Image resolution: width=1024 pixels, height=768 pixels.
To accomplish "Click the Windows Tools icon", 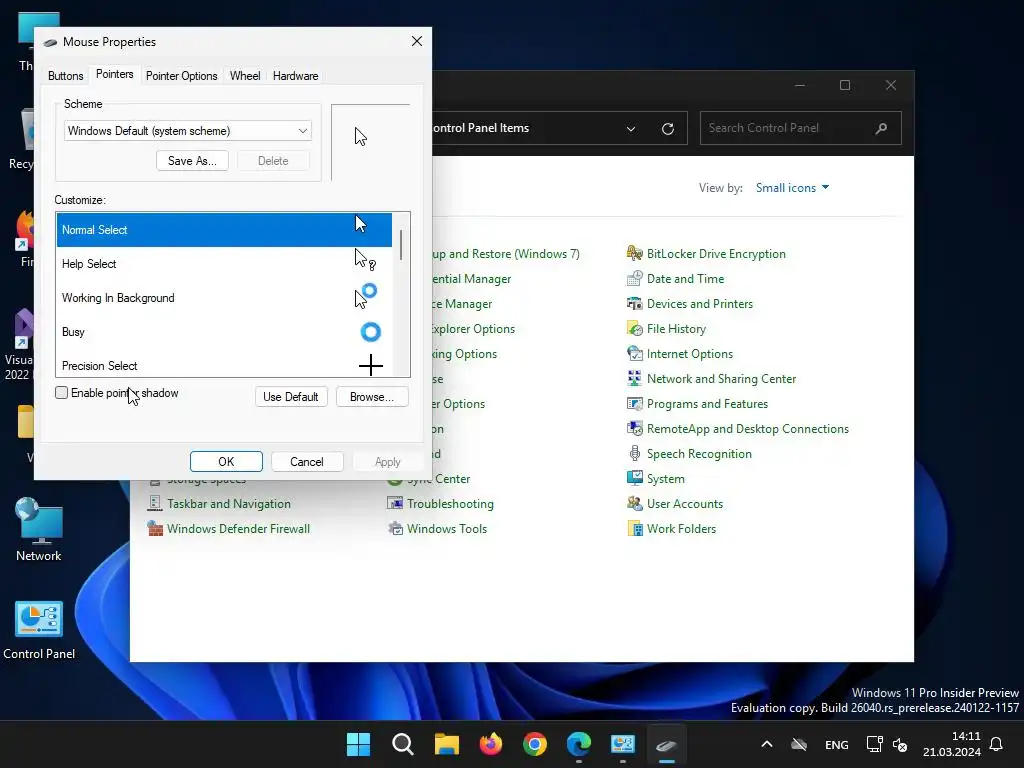I will click(394, 528).
